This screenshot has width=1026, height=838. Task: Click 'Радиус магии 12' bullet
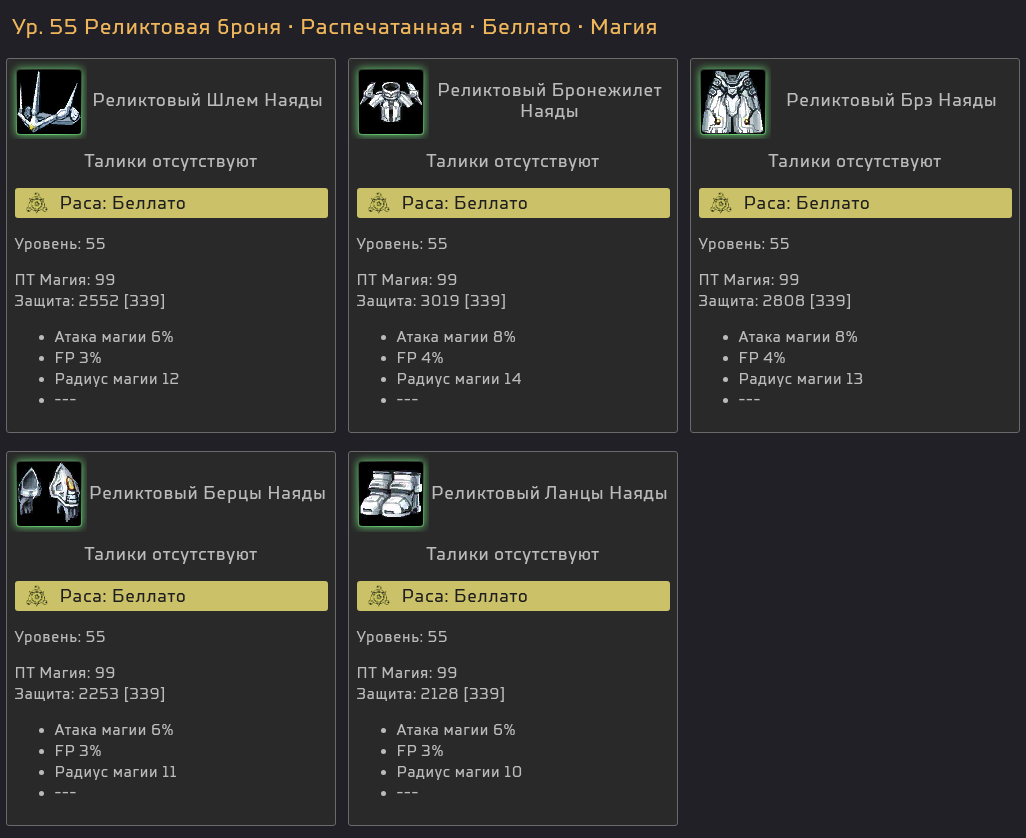(x=116, y=379)
